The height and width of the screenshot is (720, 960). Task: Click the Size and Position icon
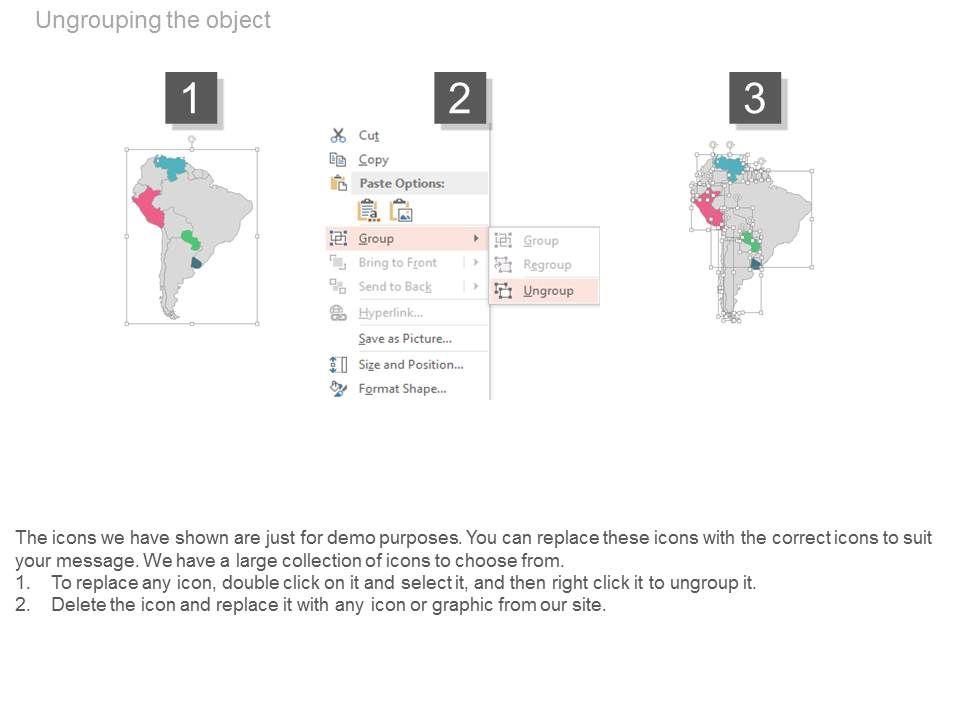point(338,364)
